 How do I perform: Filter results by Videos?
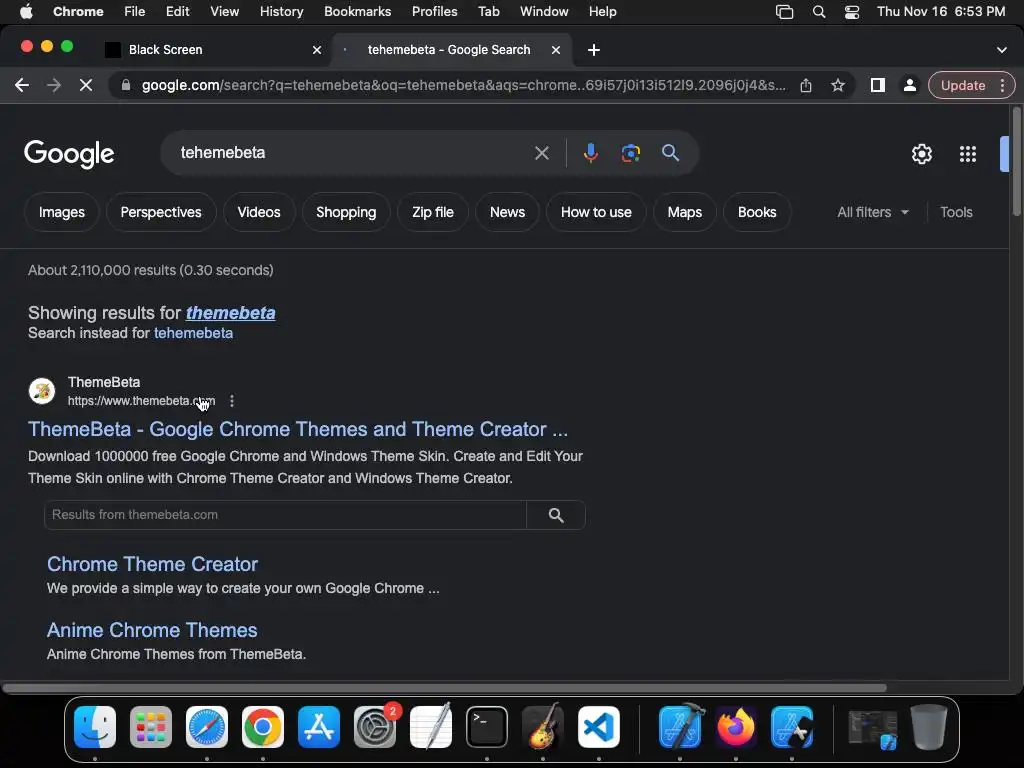pyautogui.click(x=259, y=212)
